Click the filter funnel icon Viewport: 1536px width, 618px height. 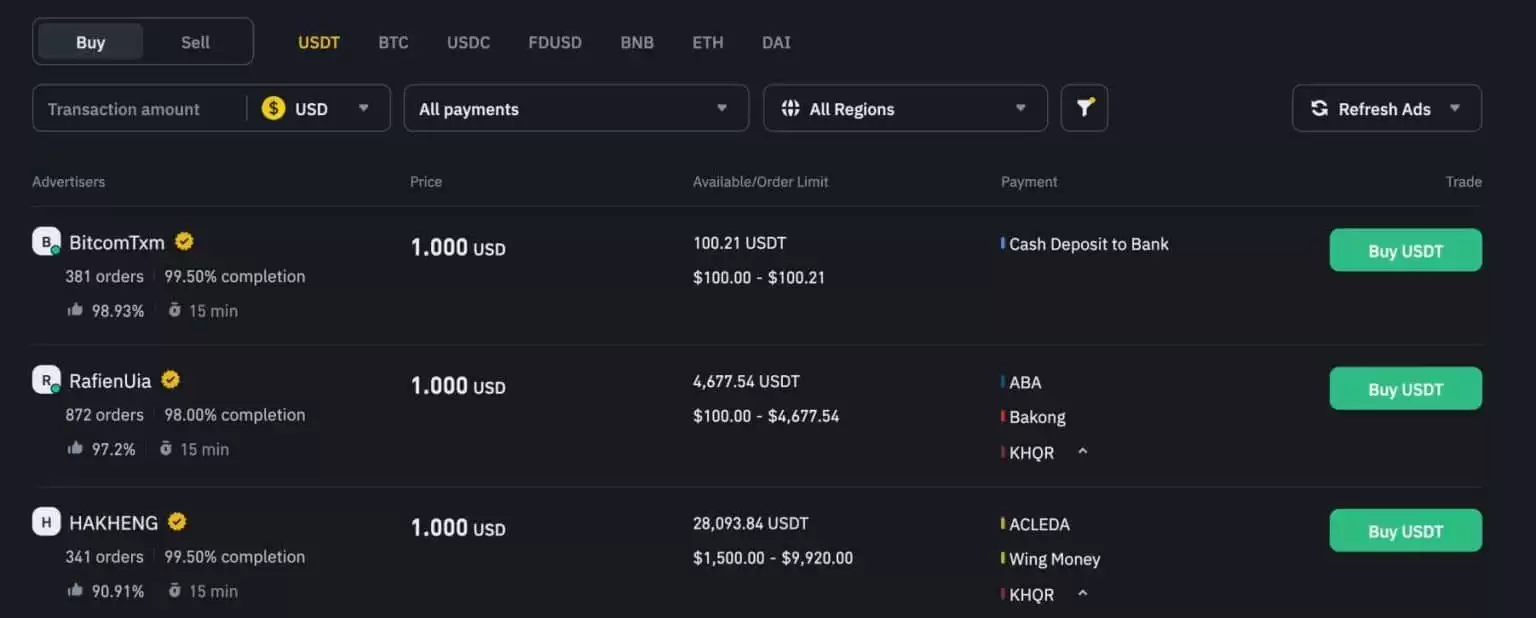coord(1084,108)
